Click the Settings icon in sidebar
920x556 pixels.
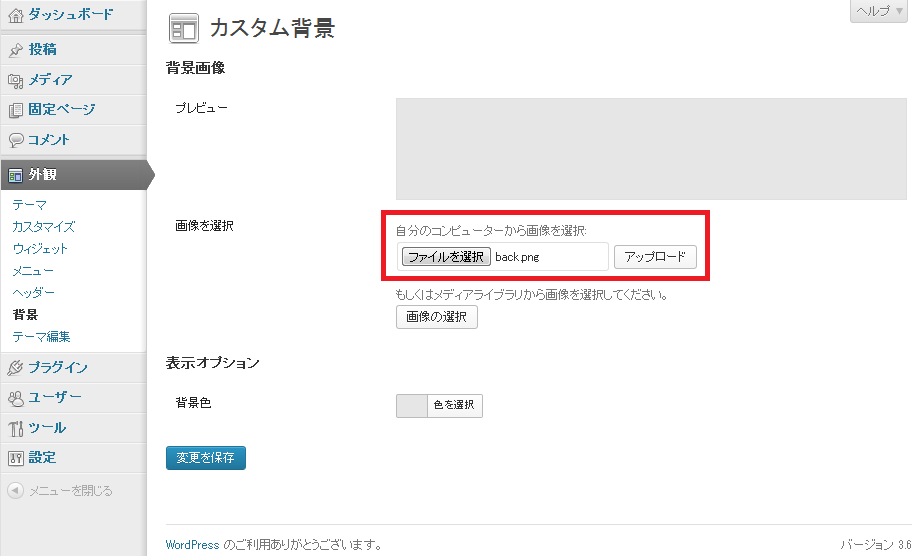pyautogui.click(x=15, y=458)
